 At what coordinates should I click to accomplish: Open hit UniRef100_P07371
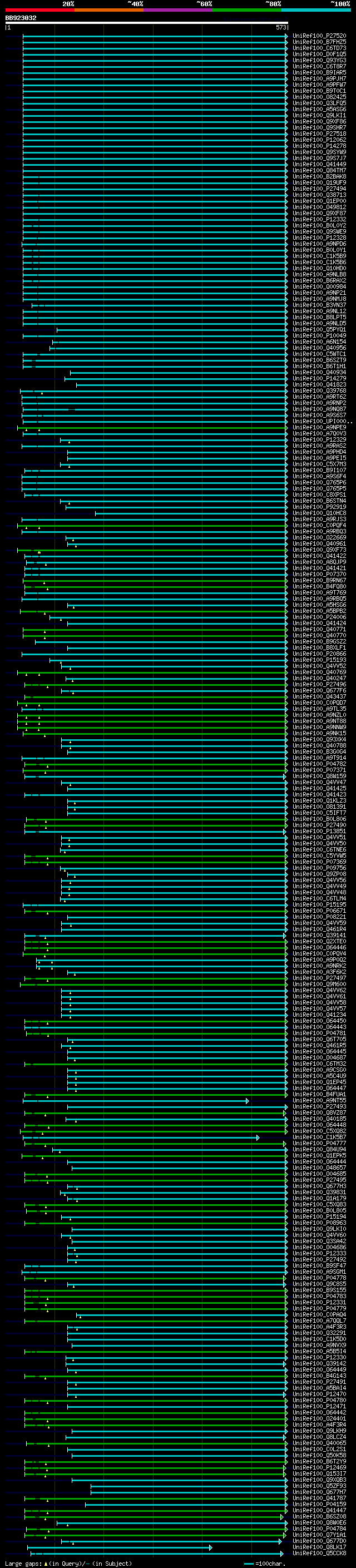pyautogui.click(x=319, y=770)
